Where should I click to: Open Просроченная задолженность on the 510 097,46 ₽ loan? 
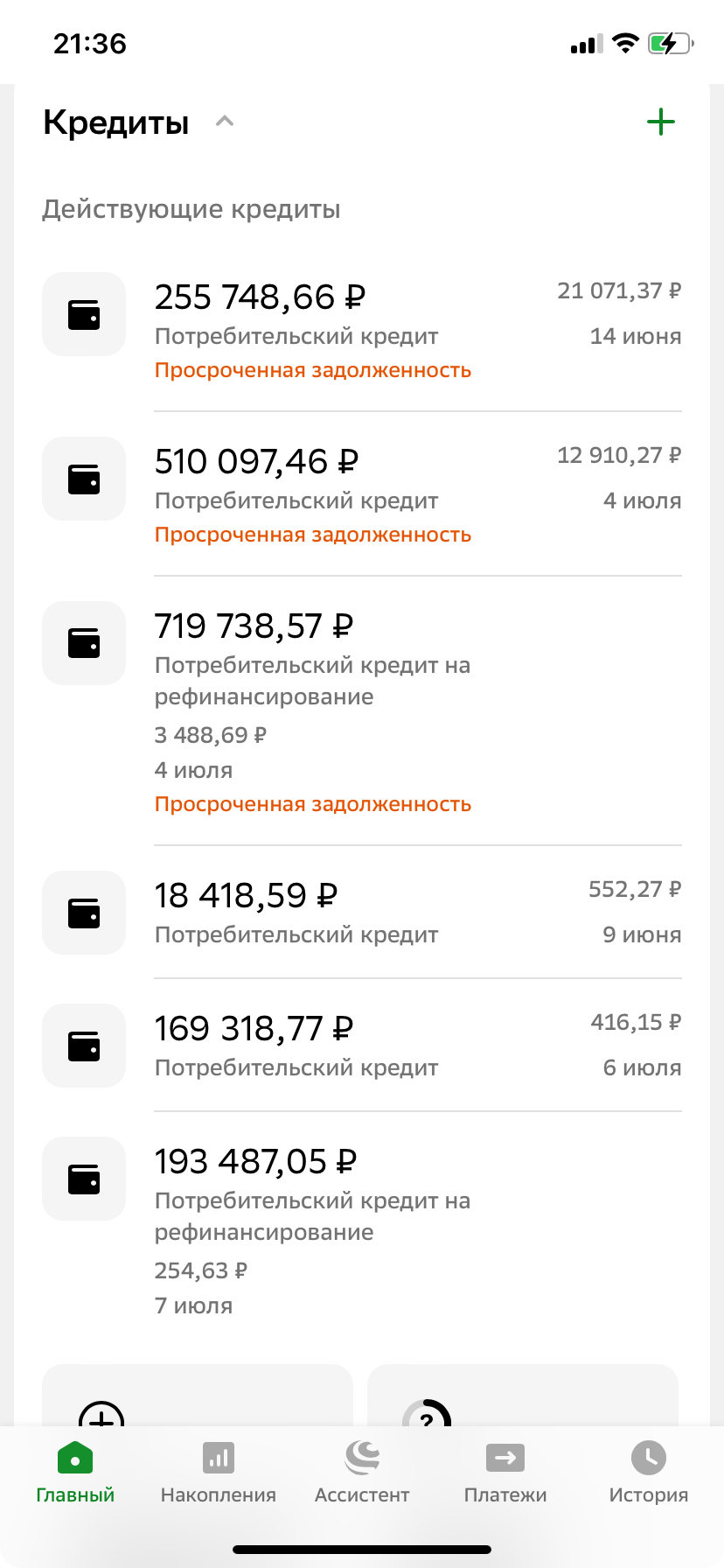[x=313, y=534]
